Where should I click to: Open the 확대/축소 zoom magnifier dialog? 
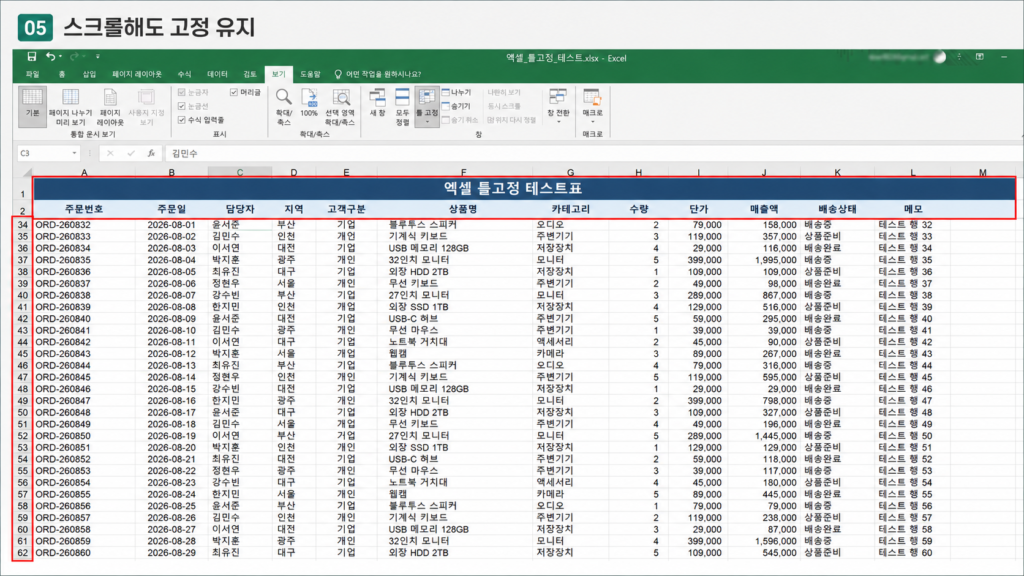[x=283, y=106]
